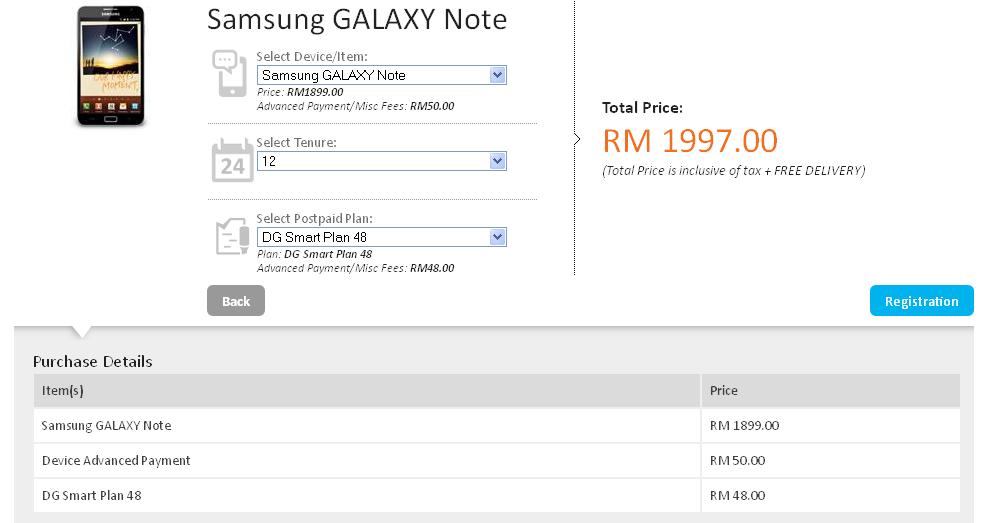Viewport: 982px width, 523px height.
Task: Open the Select Device/Item dropdown
Action: (x=382, y=75)
